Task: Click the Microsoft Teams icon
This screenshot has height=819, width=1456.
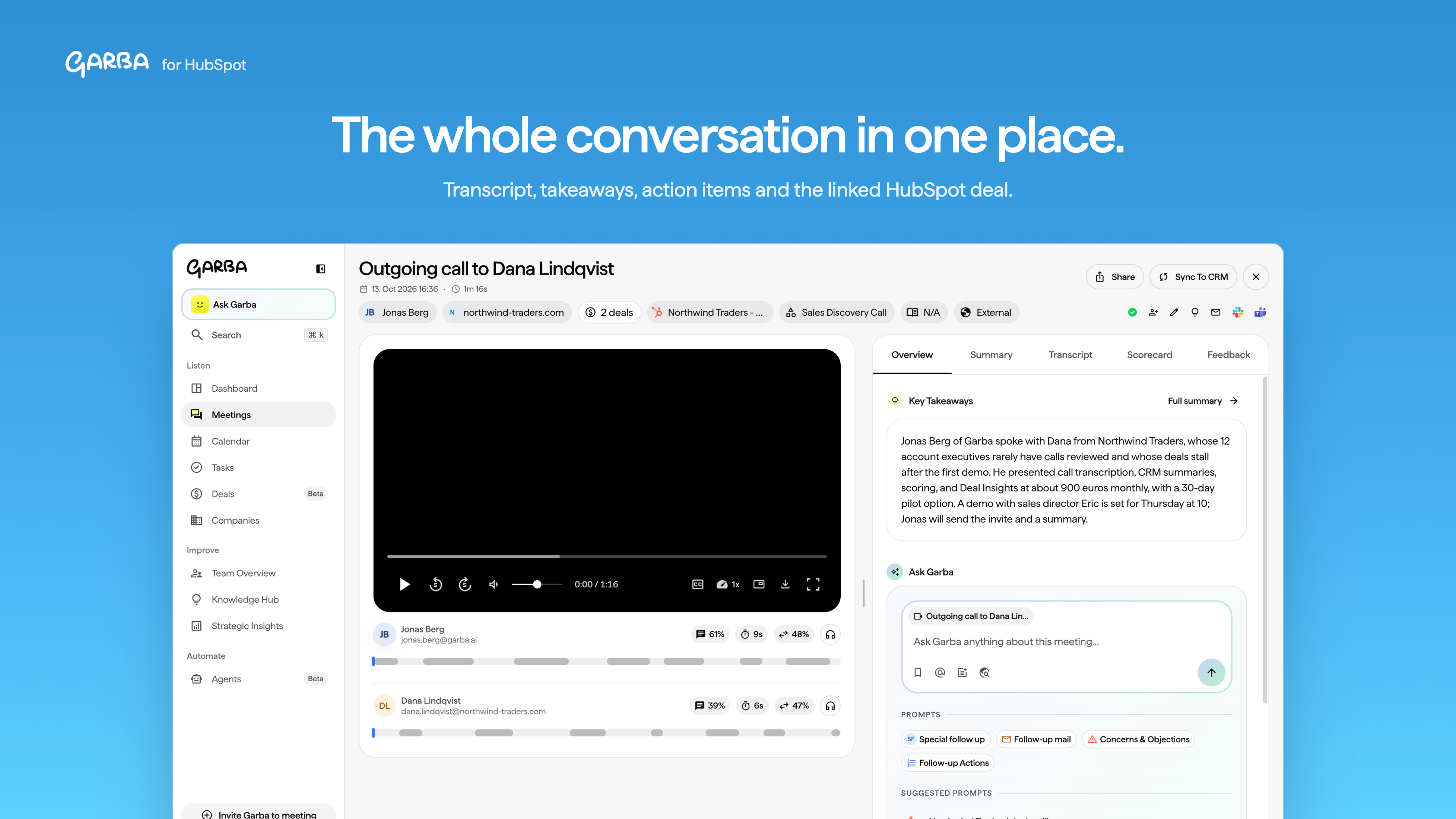Action: point(1260,312)
